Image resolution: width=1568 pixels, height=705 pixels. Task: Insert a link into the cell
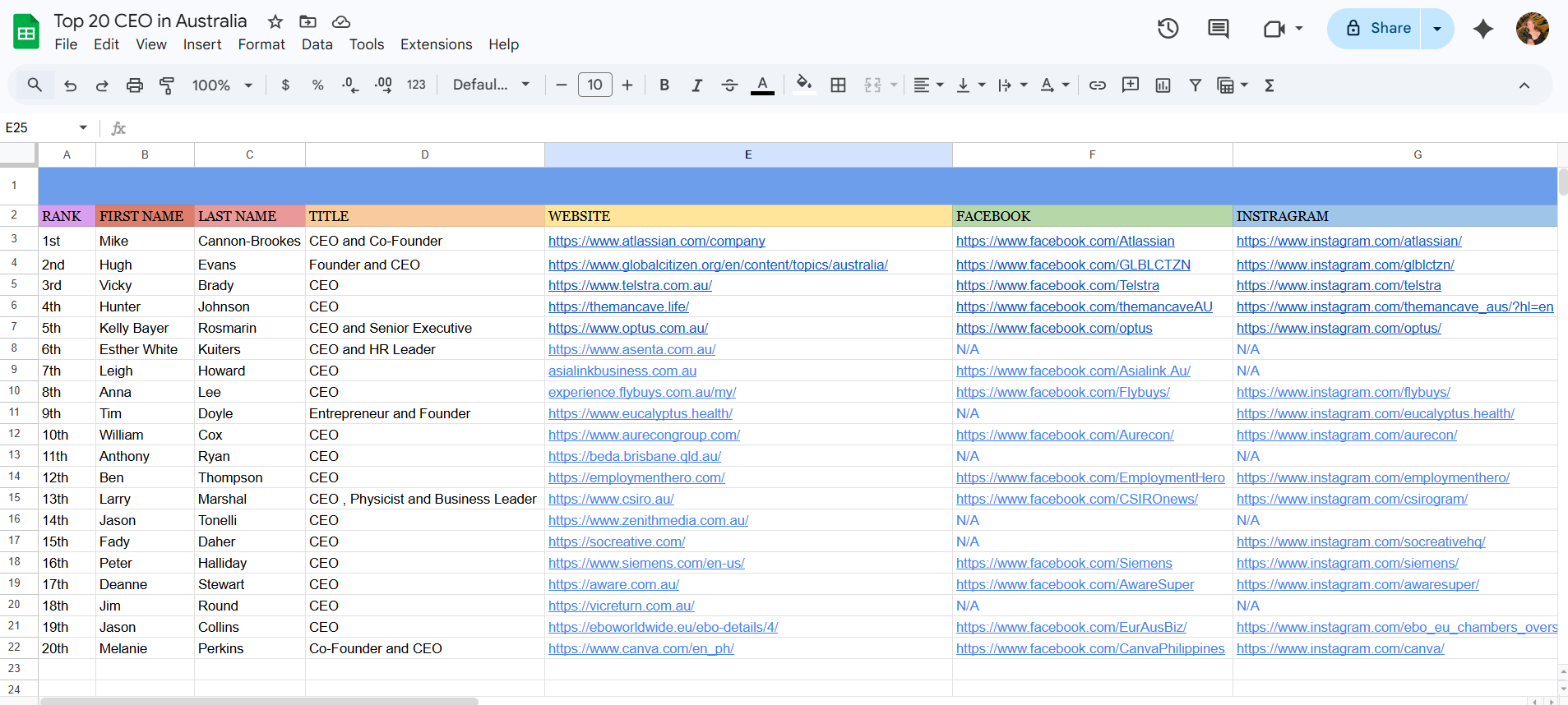tap(1098, 85)
